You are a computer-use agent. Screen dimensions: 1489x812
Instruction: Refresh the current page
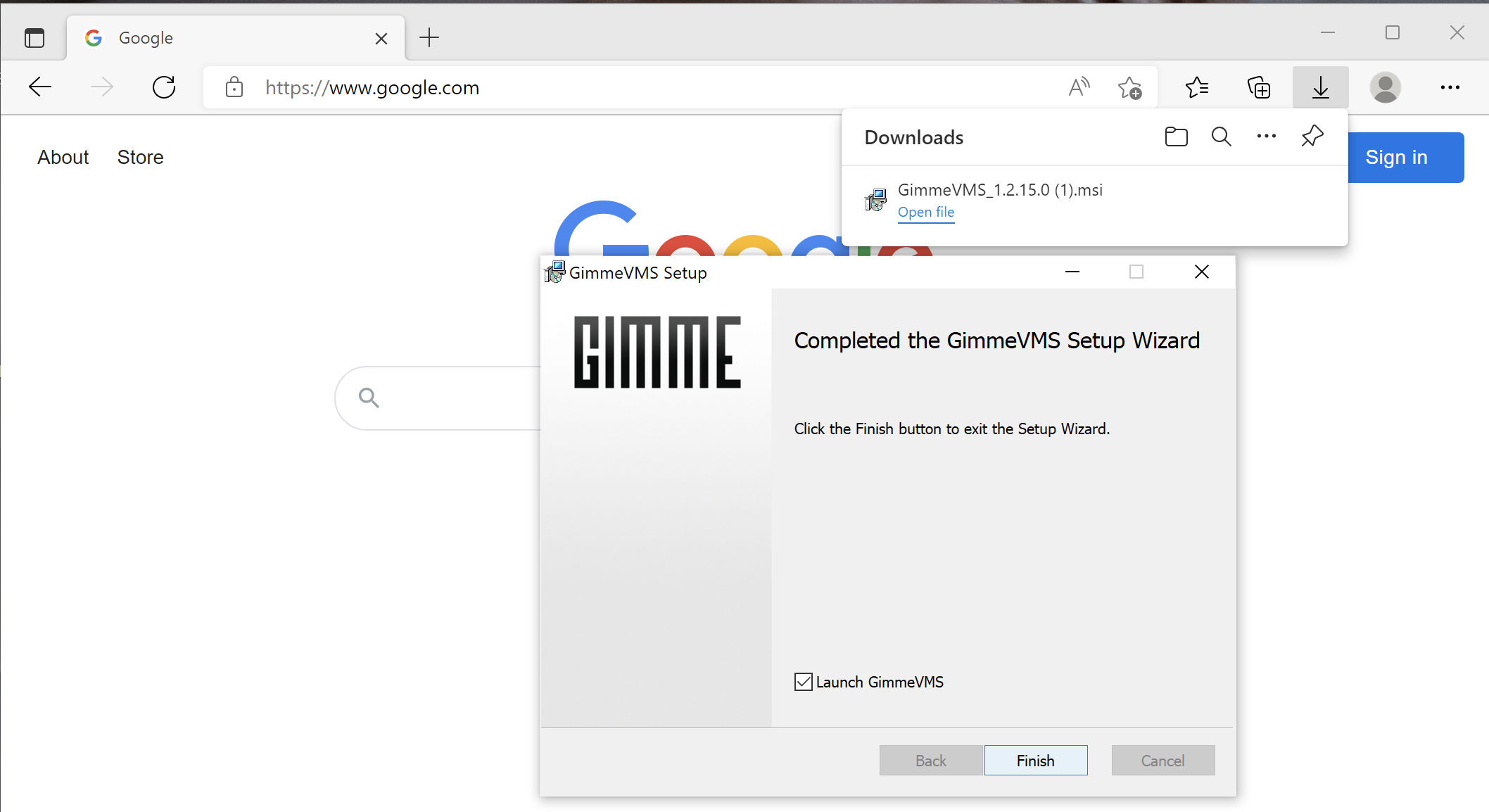(164, 87)
